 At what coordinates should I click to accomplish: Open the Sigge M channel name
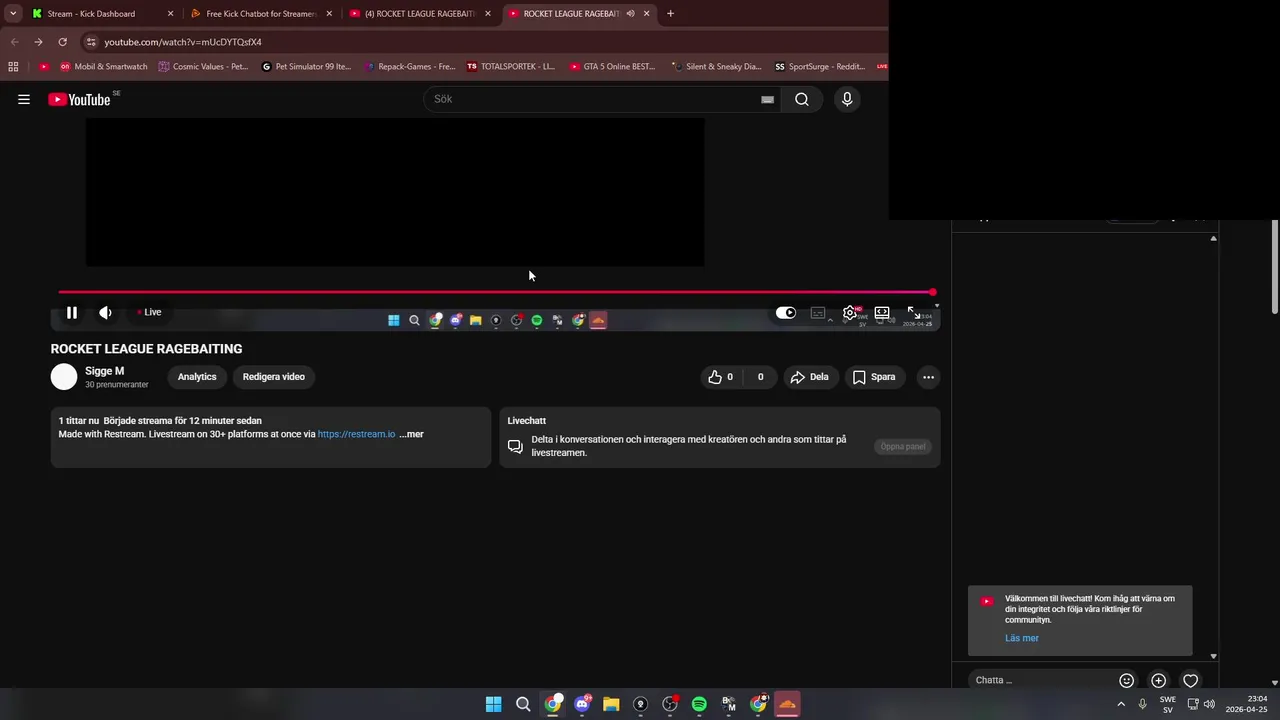pyautogui.click(x=105, y=371)
